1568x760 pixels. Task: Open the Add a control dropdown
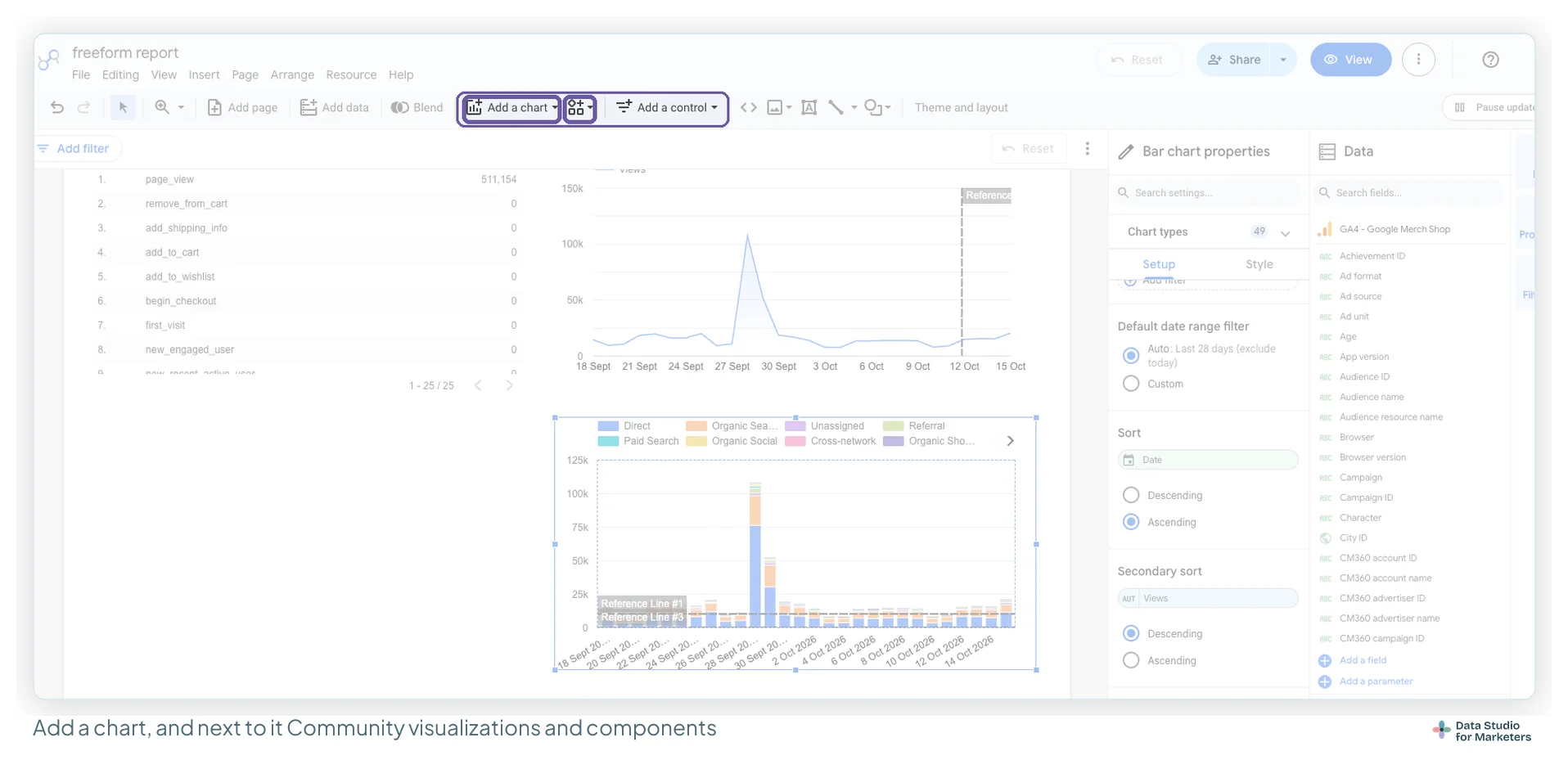coord(667,107)
